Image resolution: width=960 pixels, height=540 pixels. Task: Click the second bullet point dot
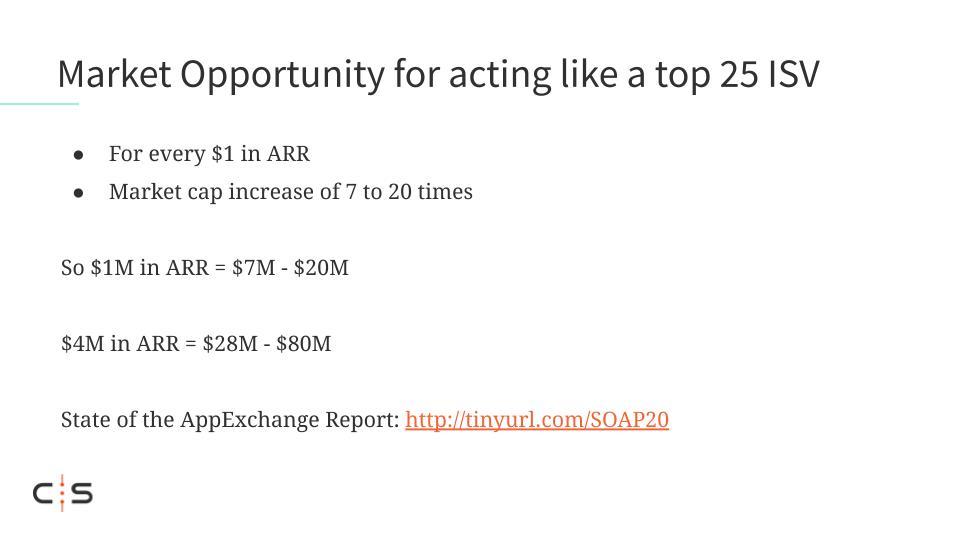click(x=78, y=193)
